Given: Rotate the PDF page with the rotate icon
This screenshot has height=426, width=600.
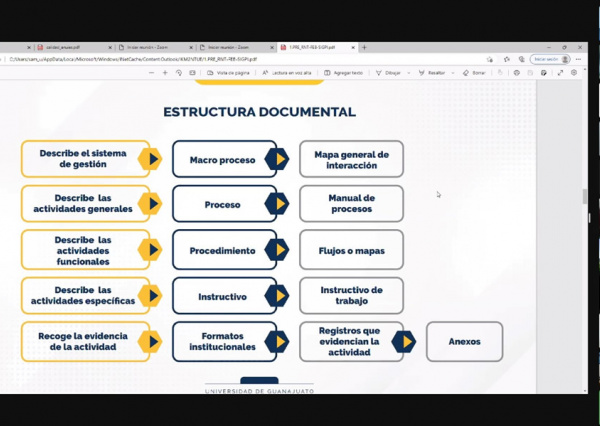Looking at the screenshot, I should point(179,73).
